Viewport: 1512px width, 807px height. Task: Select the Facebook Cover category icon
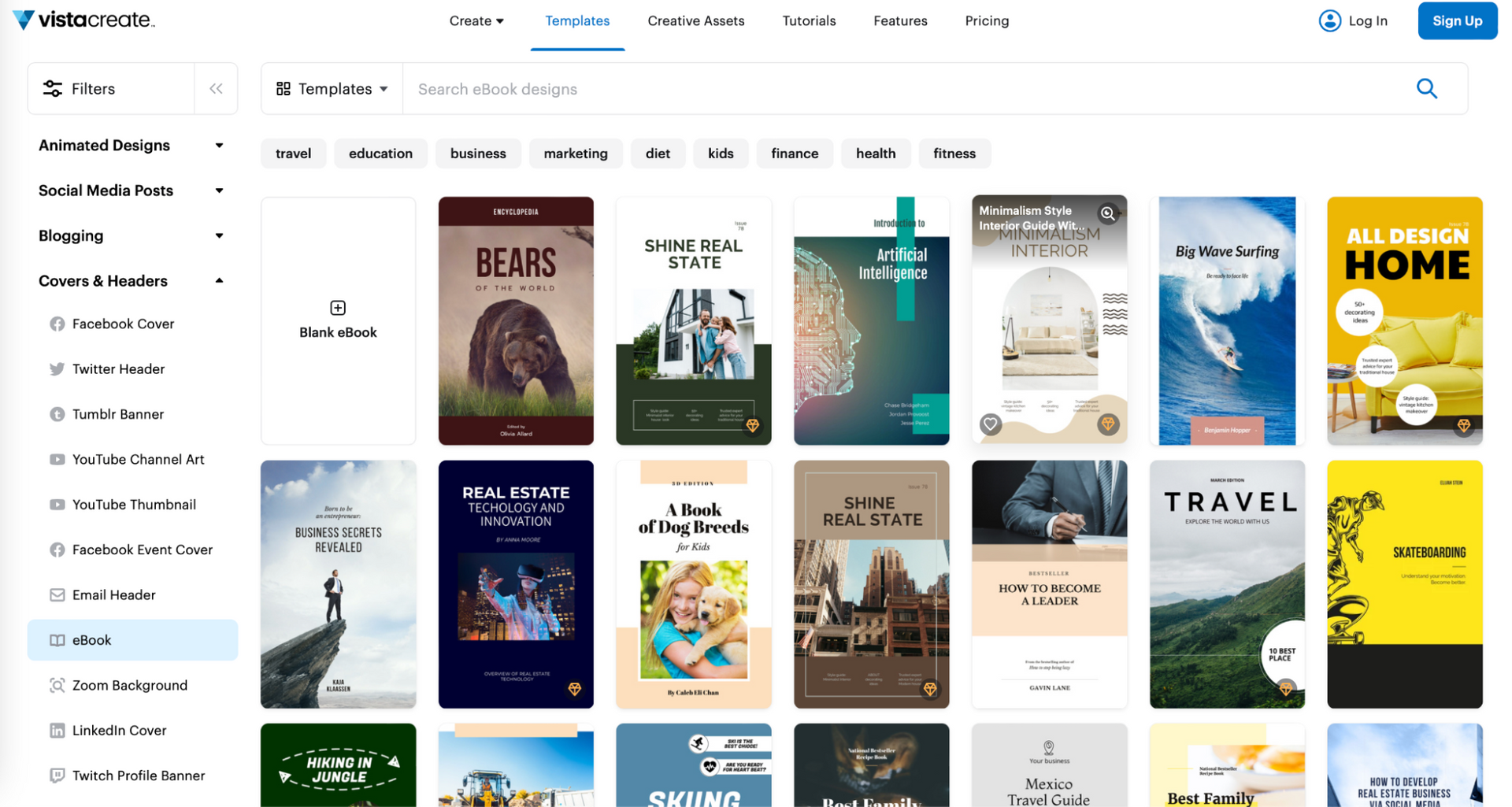[57, 324]
